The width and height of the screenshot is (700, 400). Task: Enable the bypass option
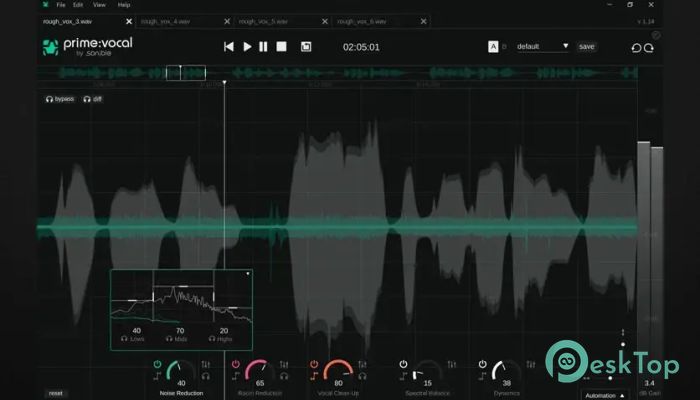[x=62, y=99]
